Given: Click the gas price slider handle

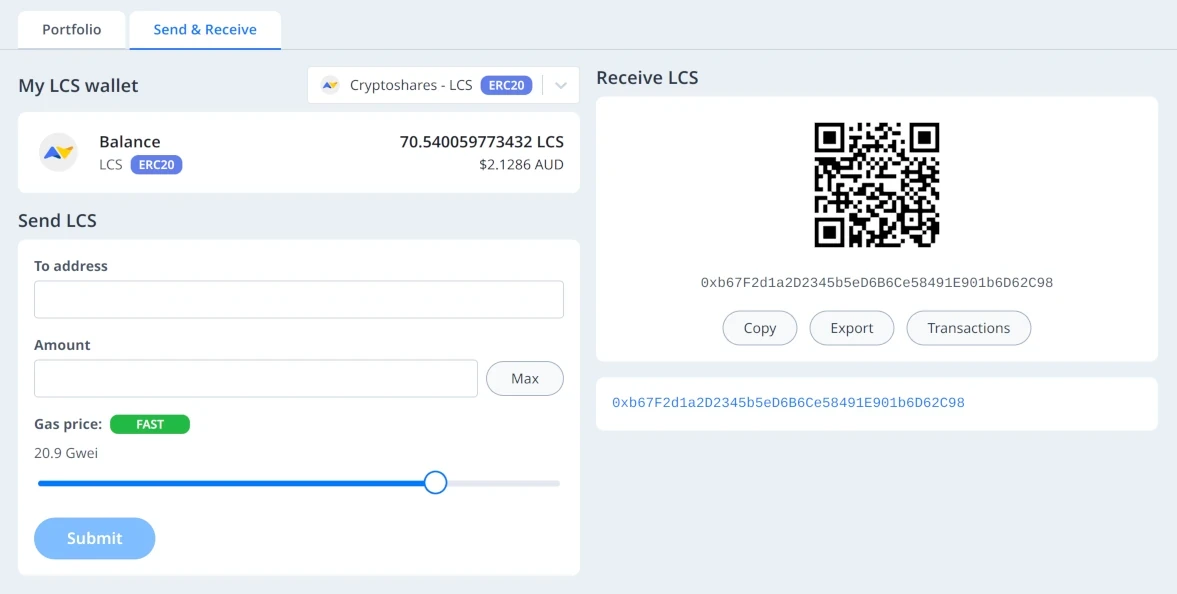Looking at the screenshot, I should click(435, 483).
